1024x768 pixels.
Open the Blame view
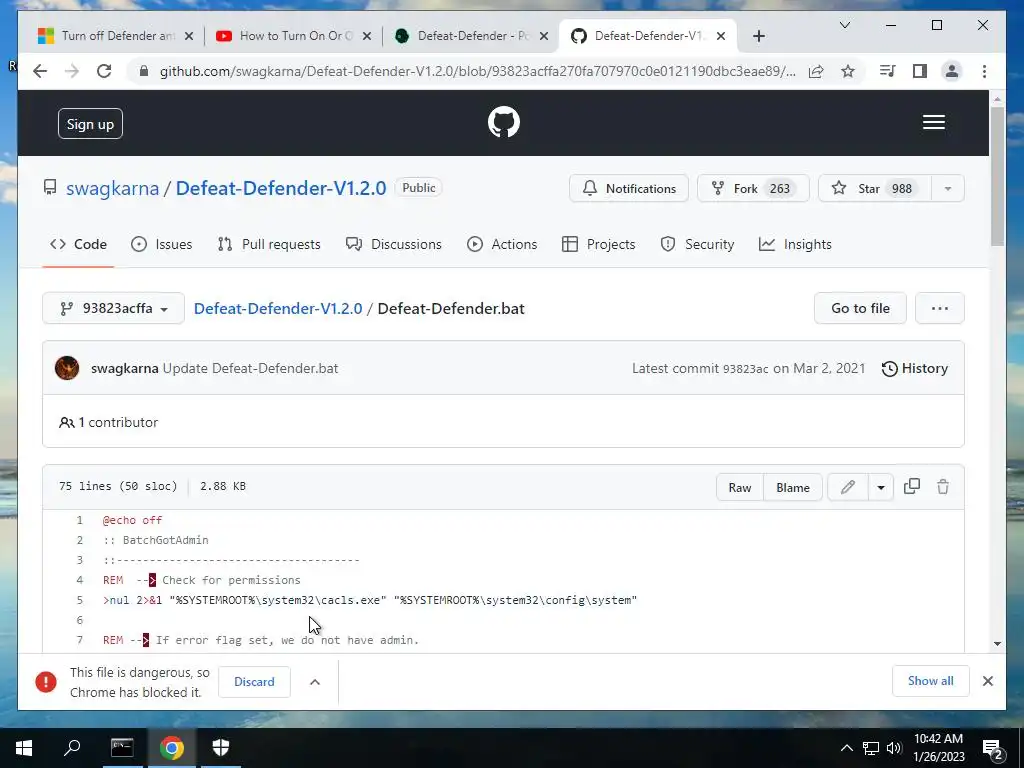coord(793,487)
